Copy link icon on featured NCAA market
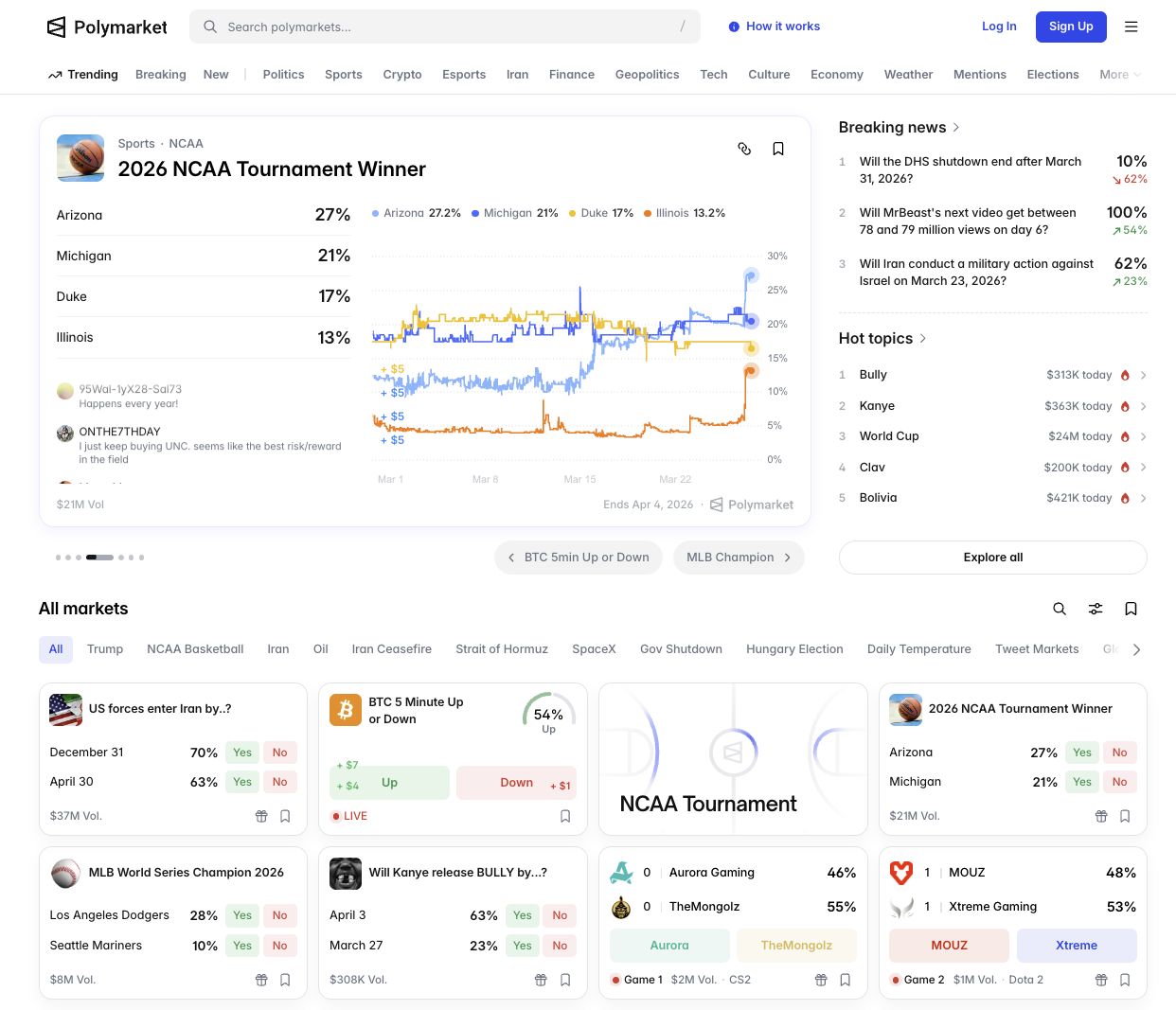This screenshot has height=1010, width=1176. pyautogui.click(x=744, y=149)
